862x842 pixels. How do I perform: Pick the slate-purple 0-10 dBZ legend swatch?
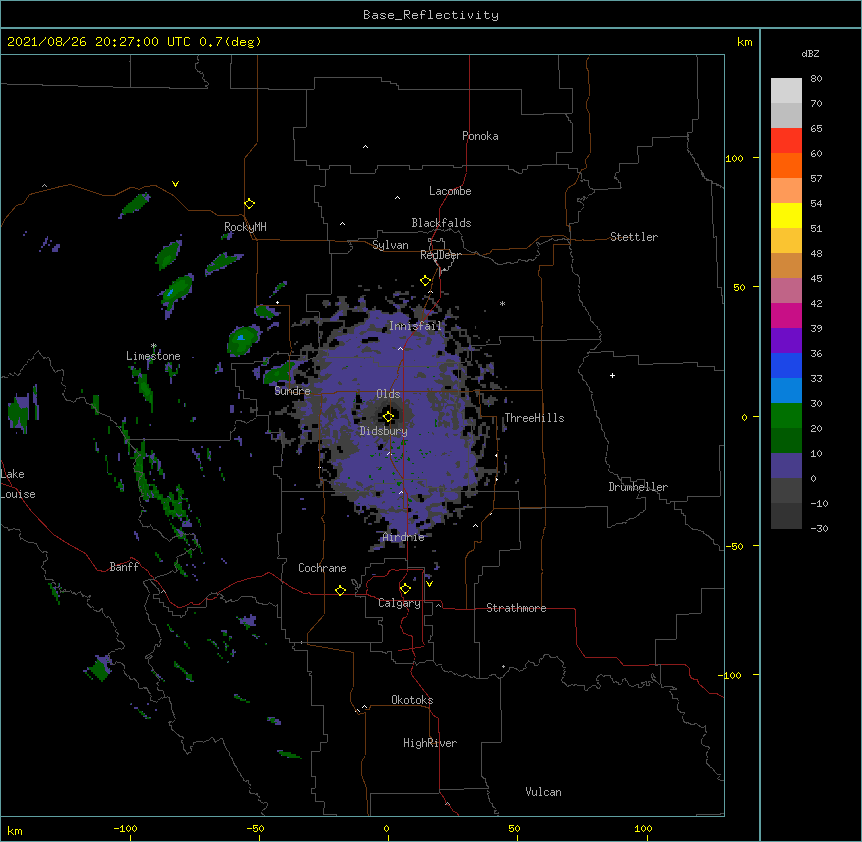click(x=786, y=466)
